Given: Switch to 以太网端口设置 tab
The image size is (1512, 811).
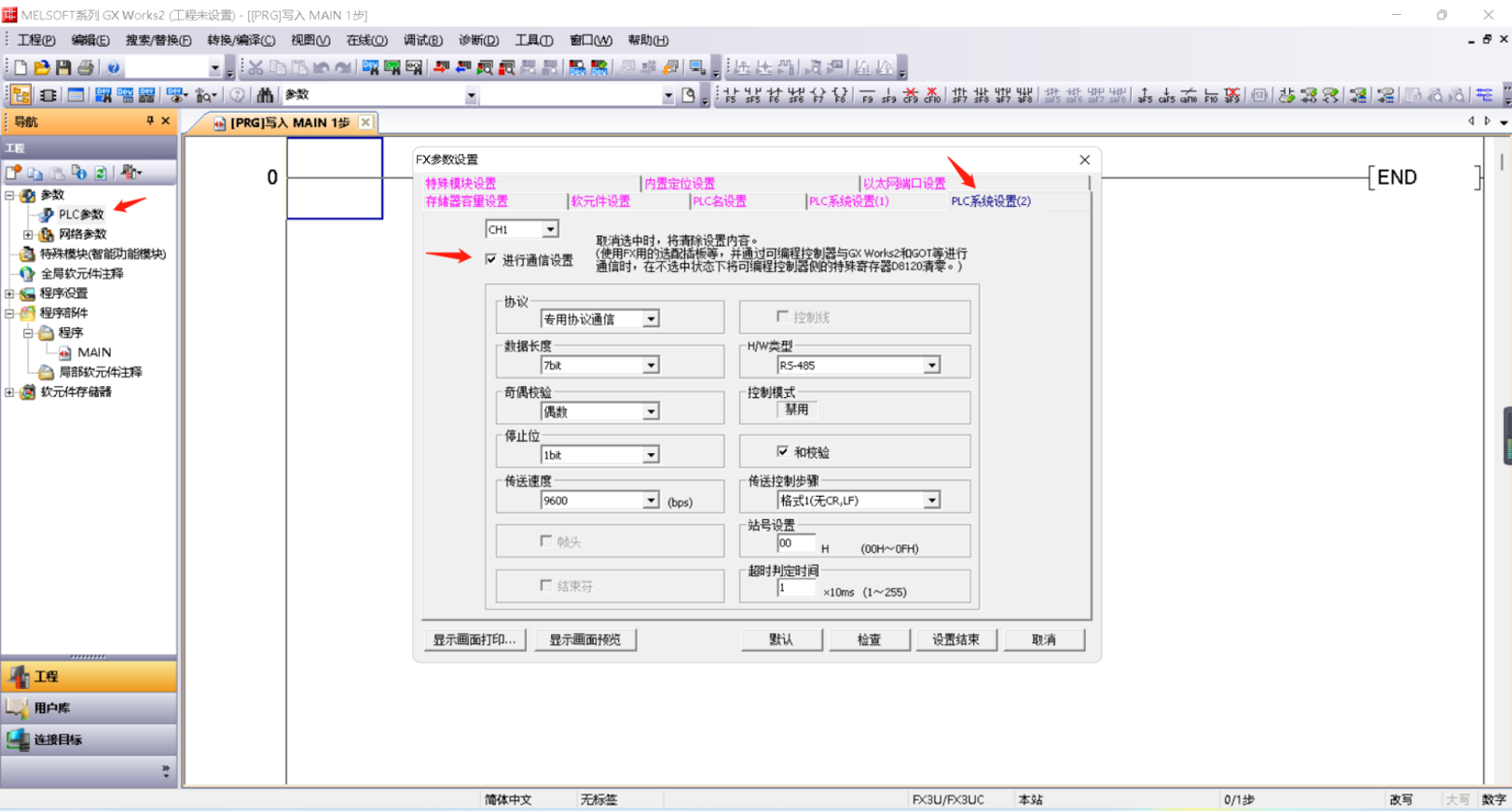Looking at the screenshot, I should (904, 184).
